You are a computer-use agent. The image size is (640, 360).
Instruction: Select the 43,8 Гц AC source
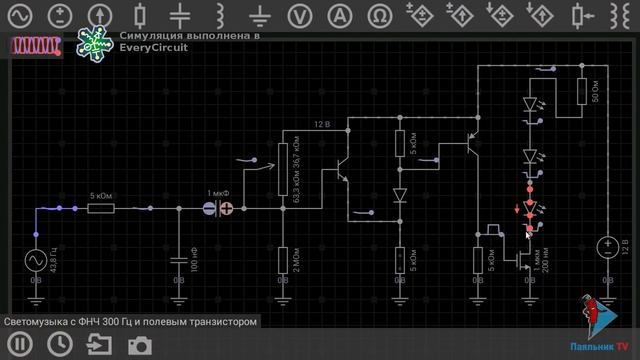pos(36,260)
